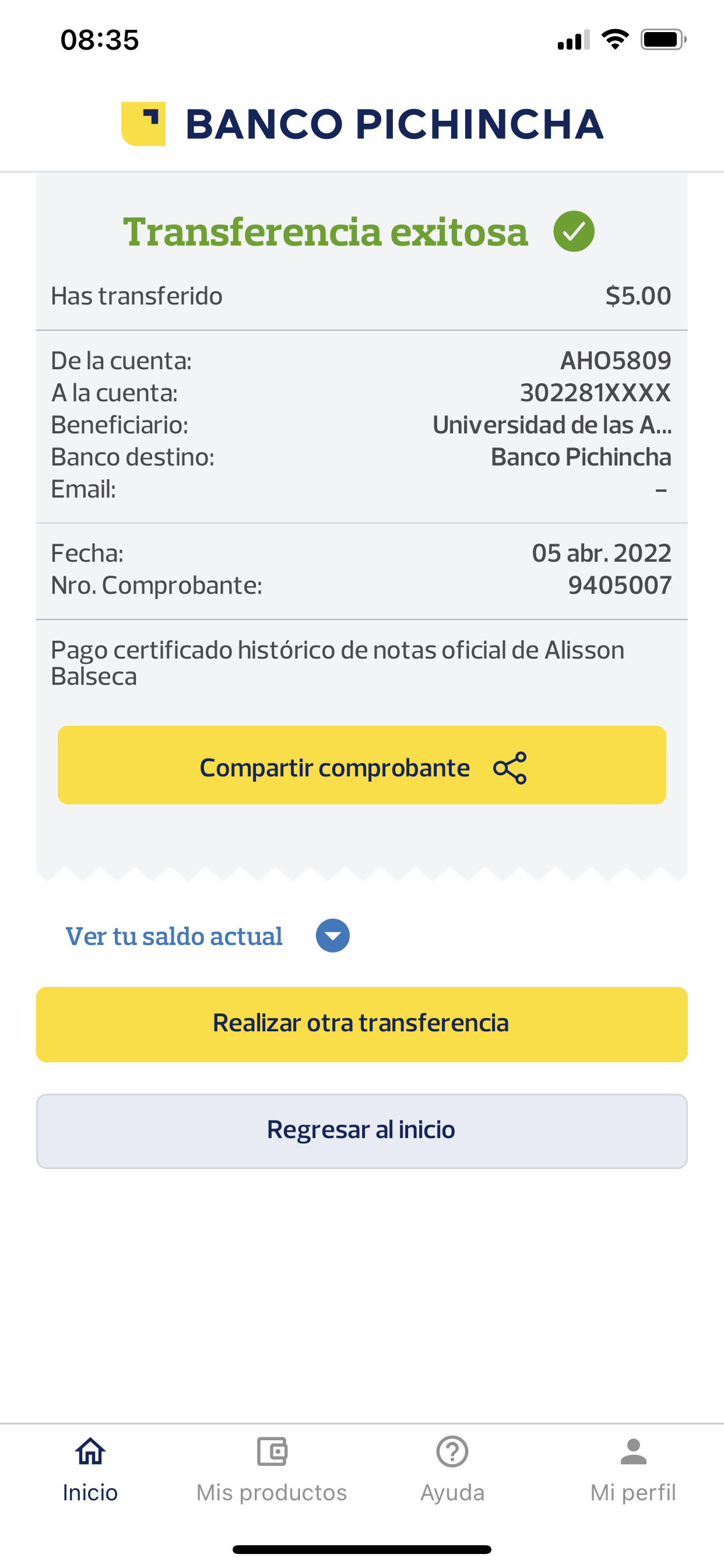Image resolution: width=724 pixels, height=1568 pixels.
Task: Tap the home indicator bar at bottom
Action: (361, 1549)
